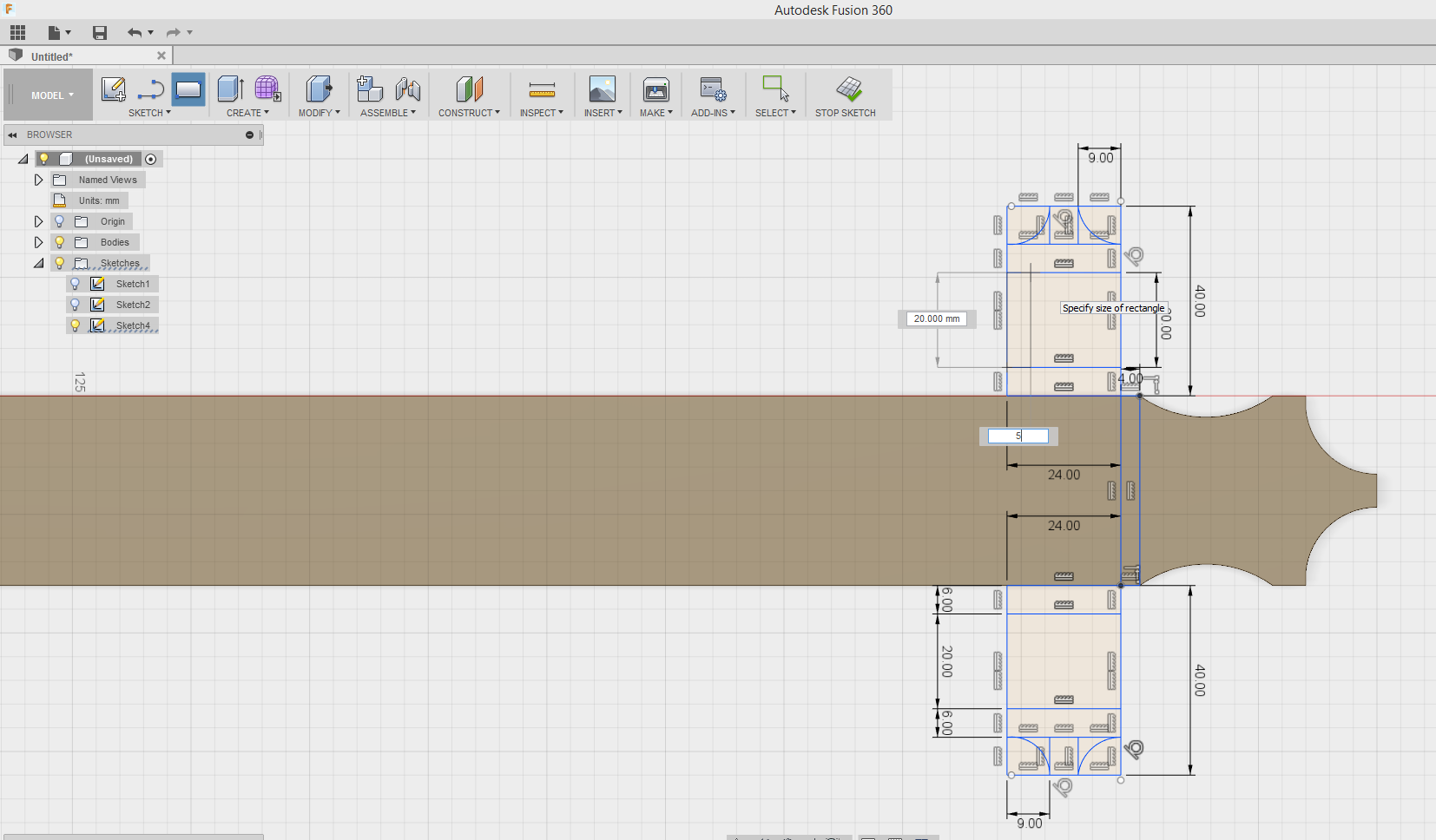
Task: Toggle Sketches folder visibility bulb
Action: 59,263
